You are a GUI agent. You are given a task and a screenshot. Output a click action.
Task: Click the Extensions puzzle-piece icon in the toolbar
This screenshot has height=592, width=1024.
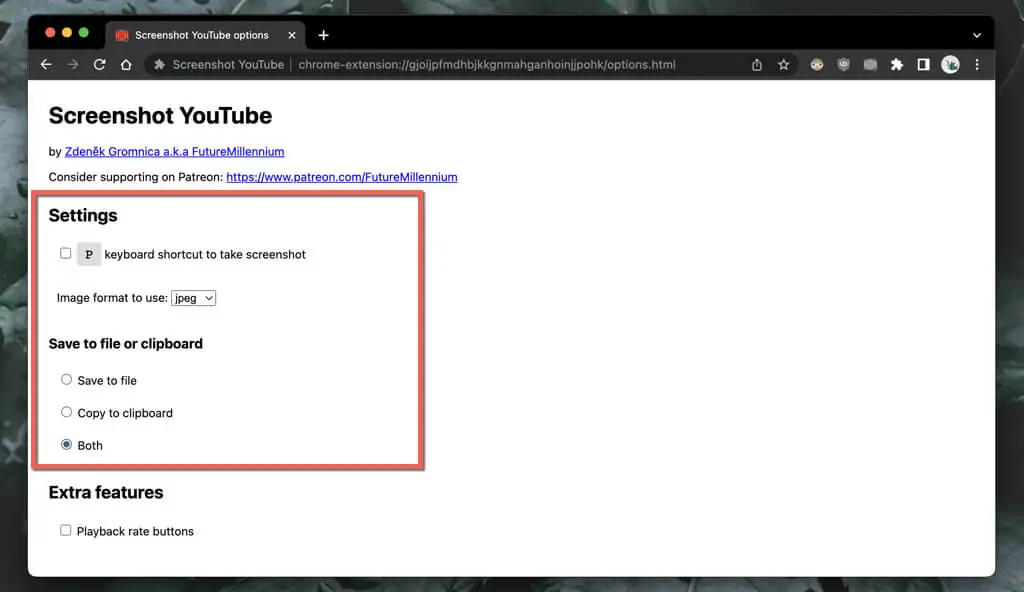897,64
